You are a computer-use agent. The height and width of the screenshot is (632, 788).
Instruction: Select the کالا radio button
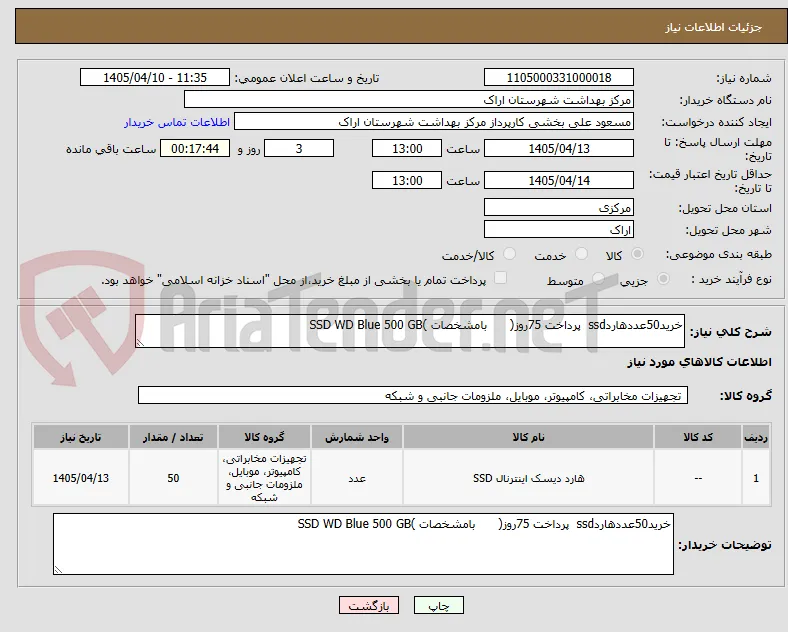pos(637,254)
